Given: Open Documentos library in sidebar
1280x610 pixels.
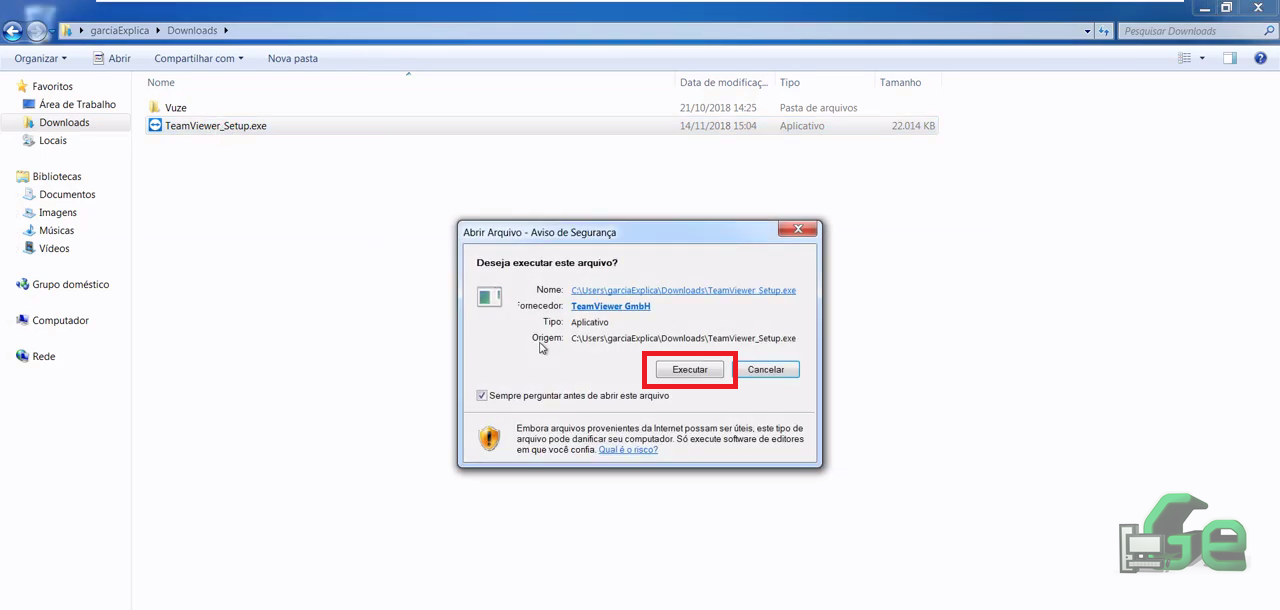Looking at the screenshot, I should tap(60, 194).
